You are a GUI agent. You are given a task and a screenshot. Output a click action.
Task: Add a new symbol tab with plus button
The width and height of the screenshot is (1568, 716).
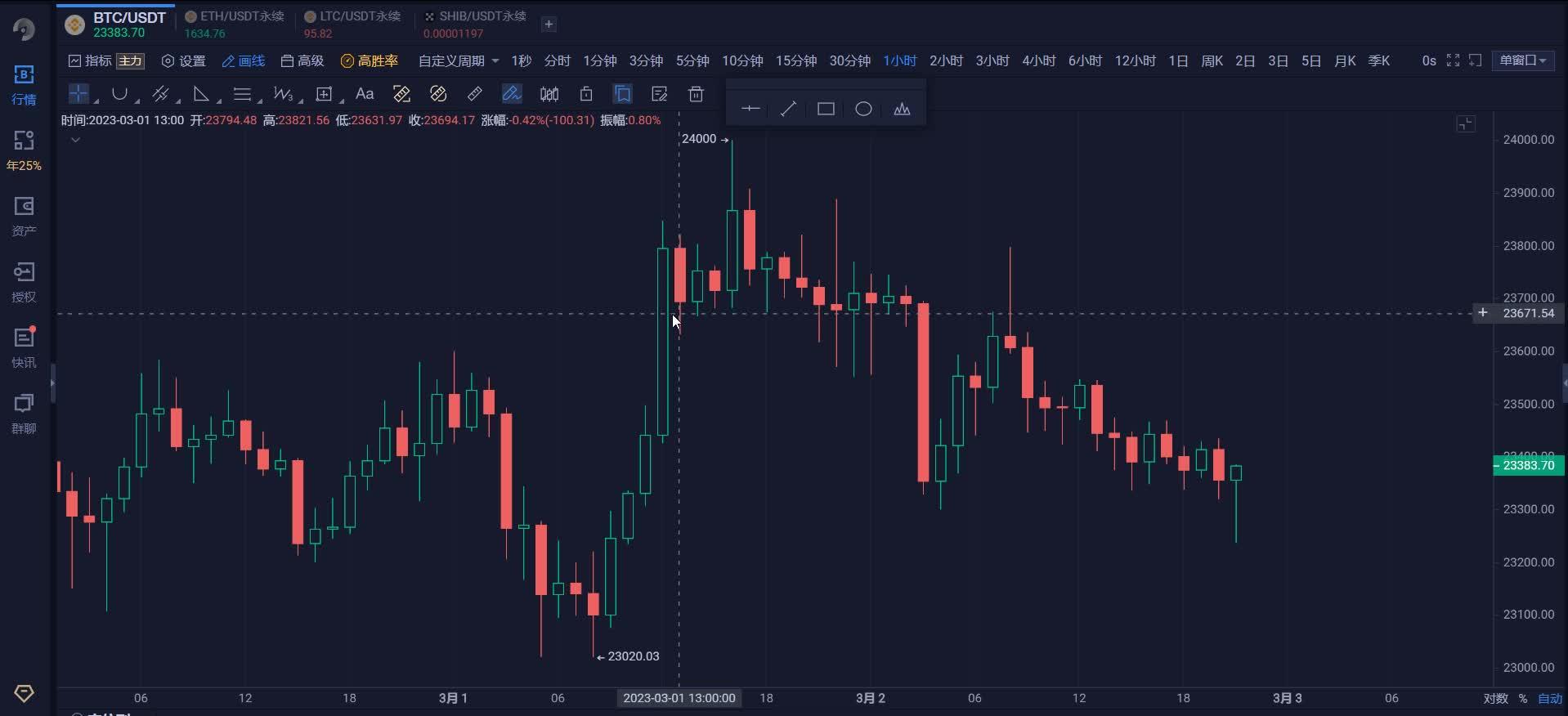(x=549, y=24)
